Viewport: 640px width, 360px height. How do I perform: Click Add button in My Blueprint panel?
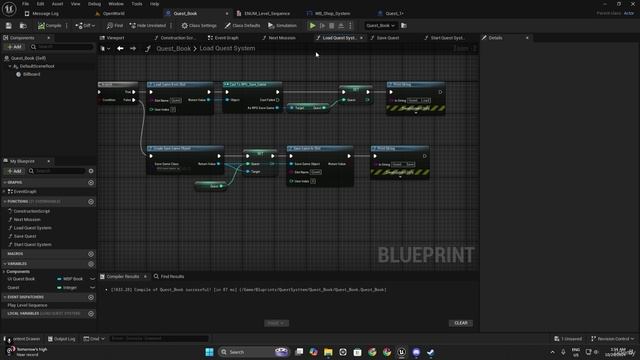click(x=14, y=171)
